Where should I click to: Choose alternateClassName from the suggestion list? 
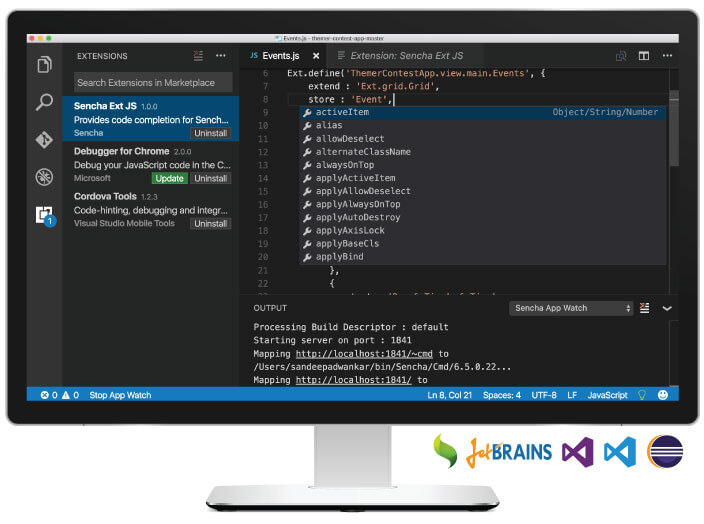[483, 152]
